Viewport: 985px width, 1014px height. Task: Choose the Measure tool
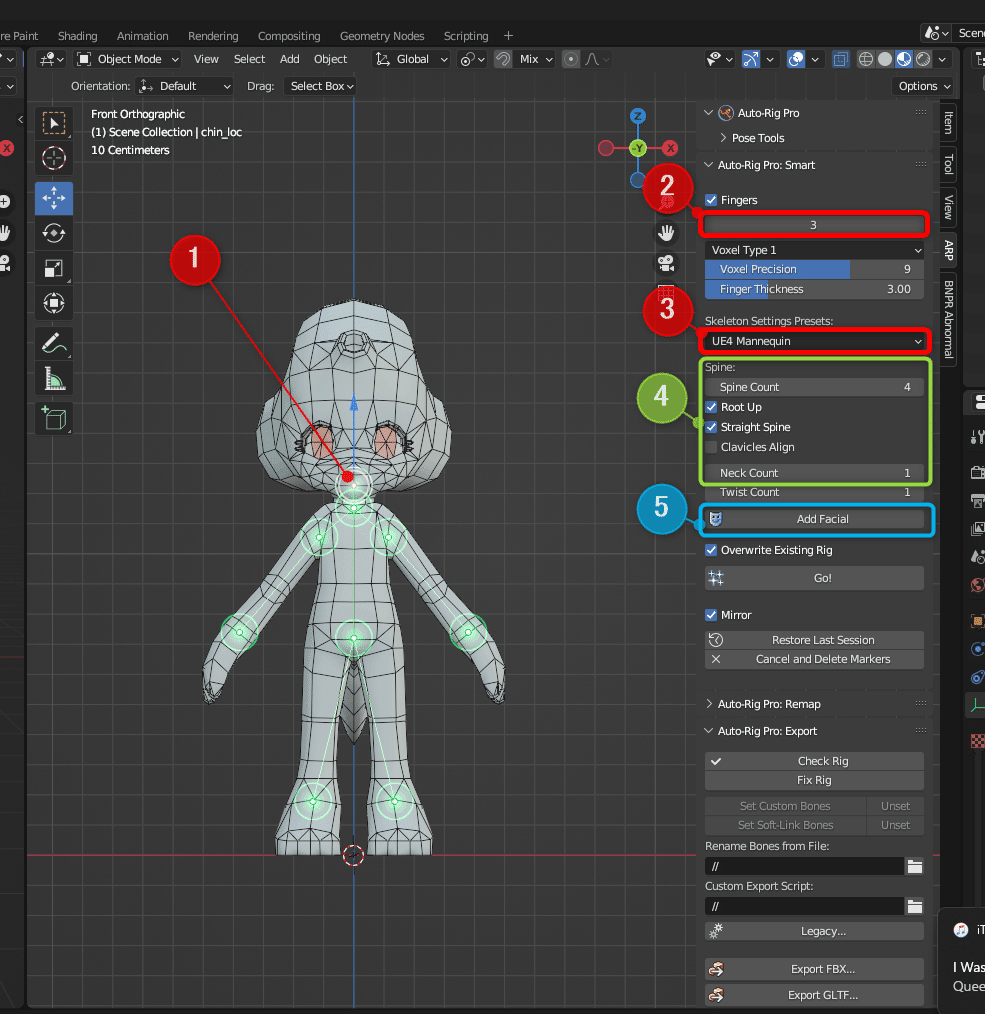[x=54, y=379]
